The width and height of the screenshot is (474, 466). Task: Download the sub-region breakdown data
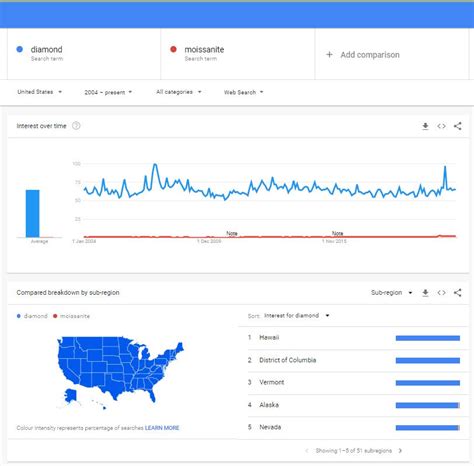point(425,293)
